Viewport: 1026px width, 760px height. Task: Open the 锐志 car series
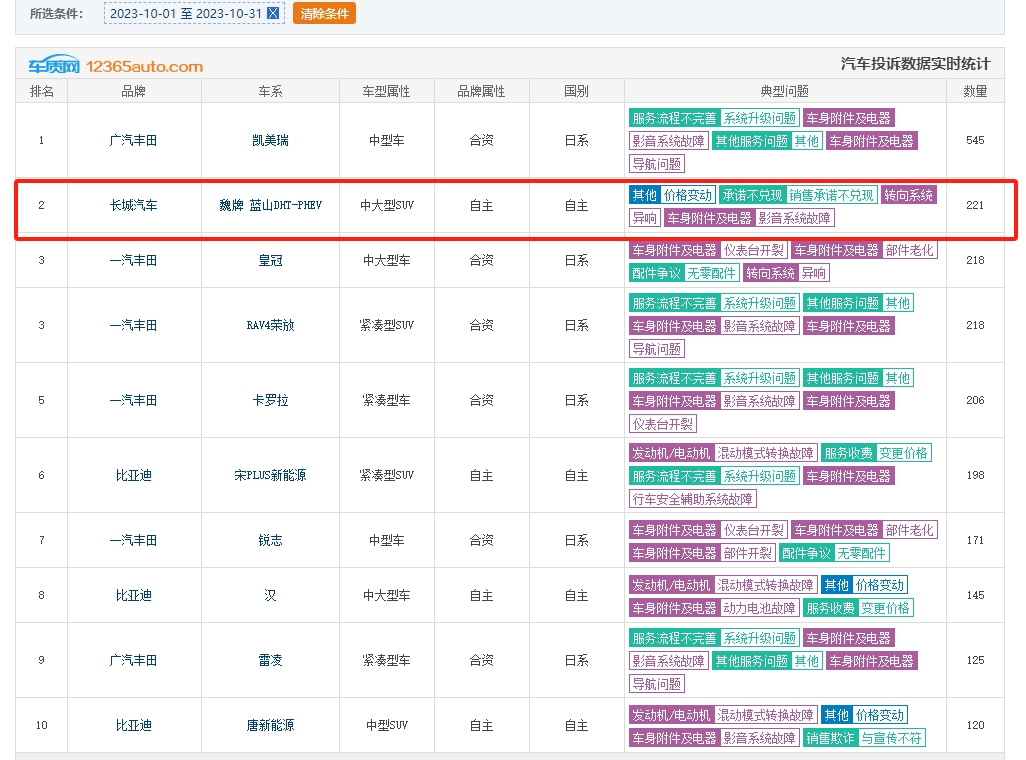(x=270, y=540)
